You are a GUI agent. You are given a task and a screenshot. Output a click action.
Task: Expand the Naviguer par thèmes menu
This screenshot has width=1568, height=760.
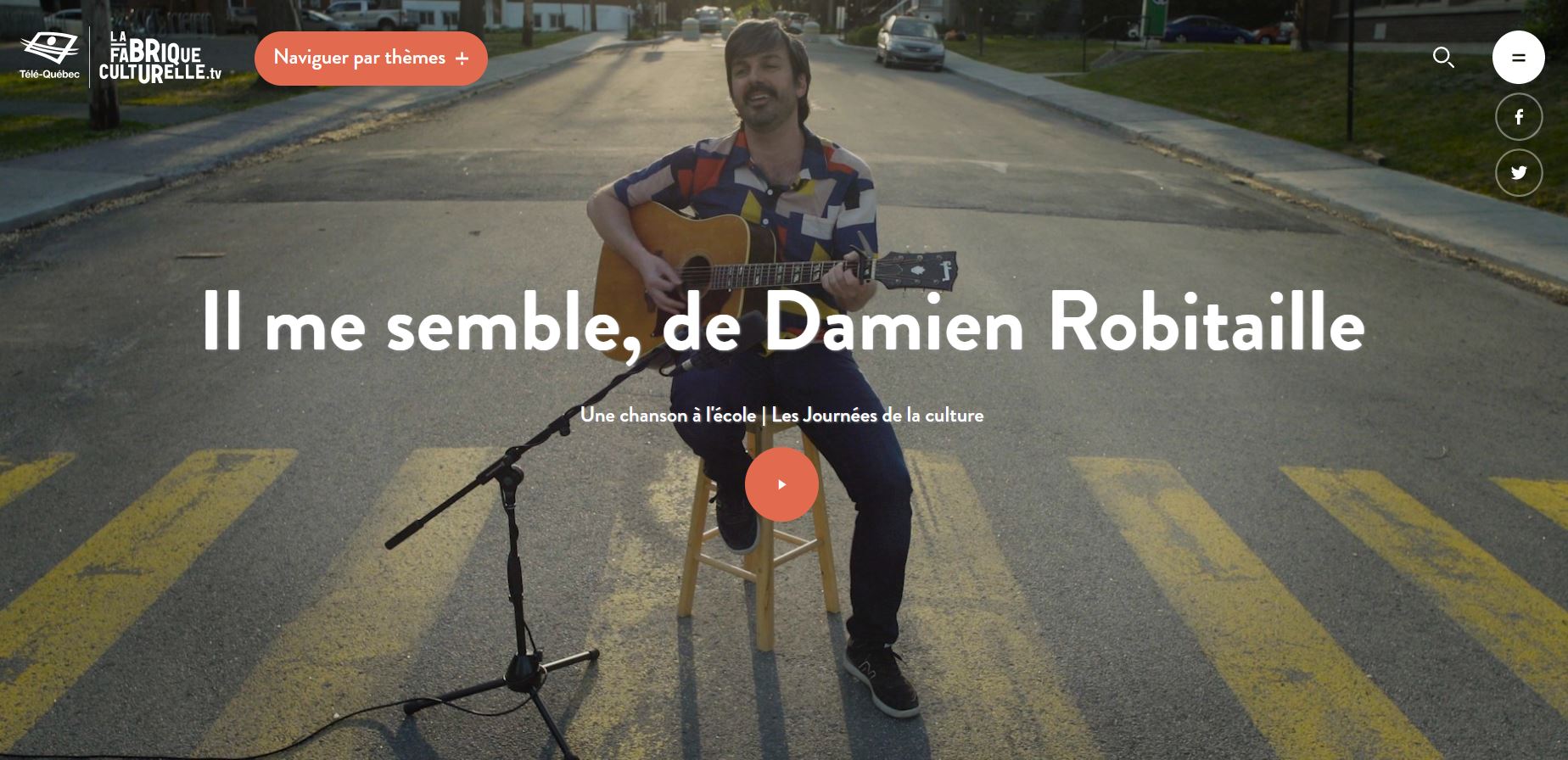371,59
